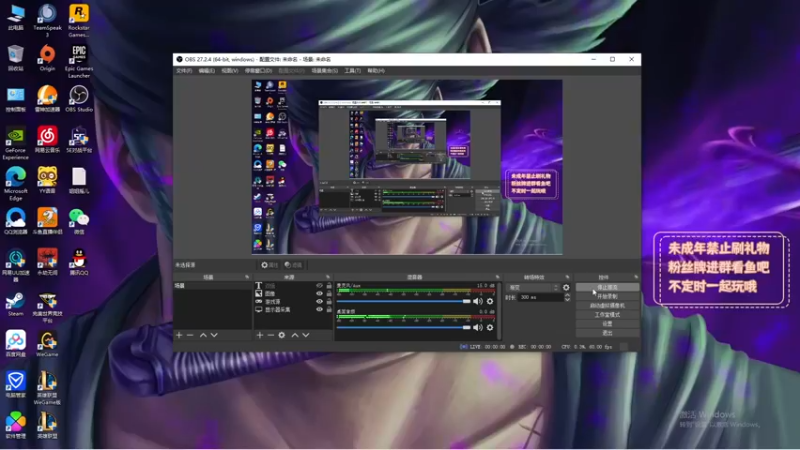Click the 300 ms duration field
The image size is (800, 450).
541,297
